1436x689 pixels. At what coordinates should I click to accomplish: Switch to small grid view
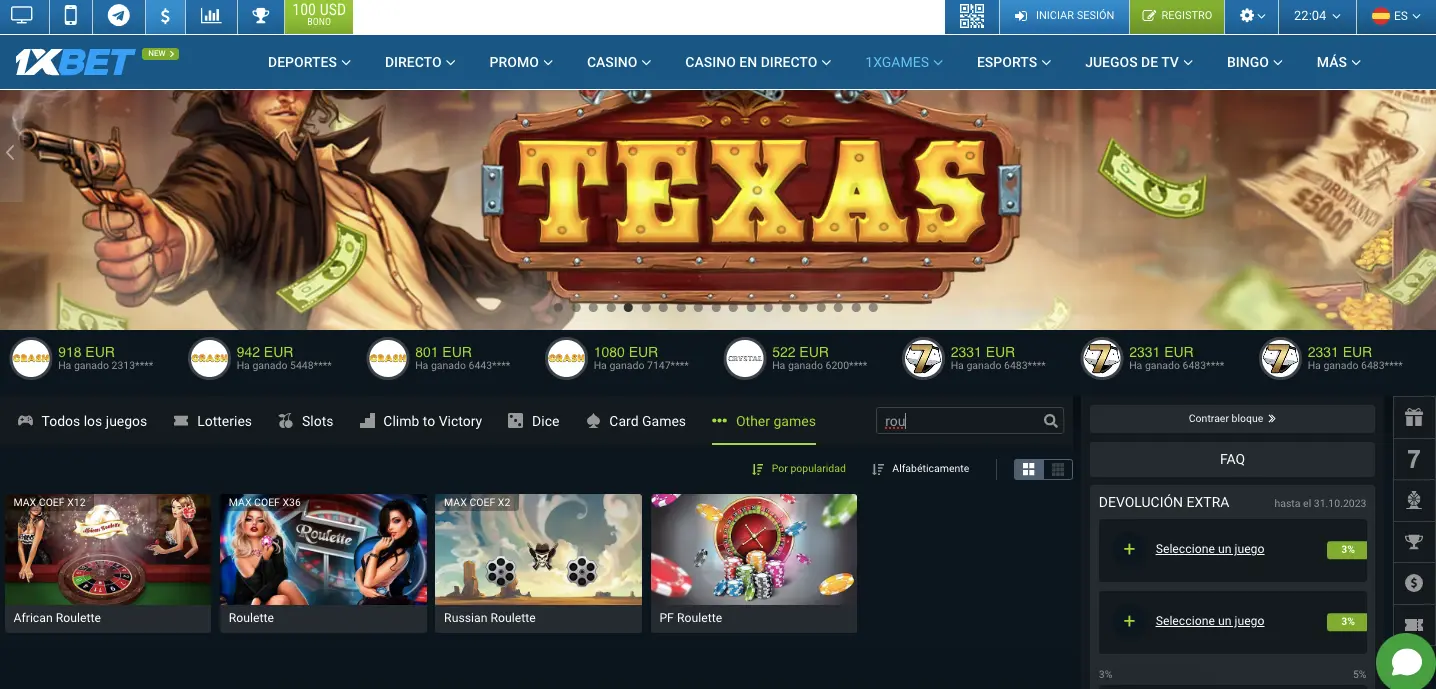tap(1058, 469)
